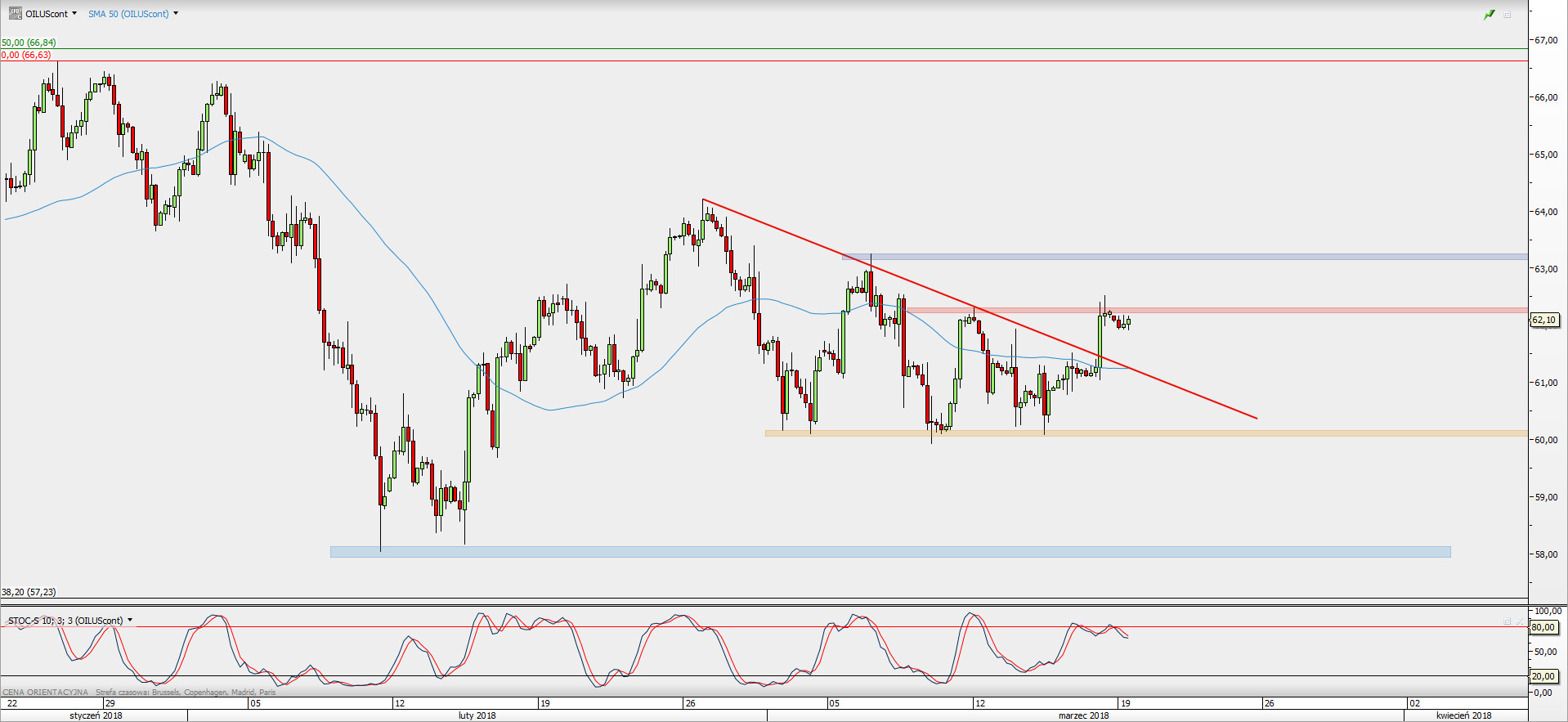This screenshot has height=722, width=1568.
Task: Click the 67,00 price axis label
Action: tap(1546, 40)
